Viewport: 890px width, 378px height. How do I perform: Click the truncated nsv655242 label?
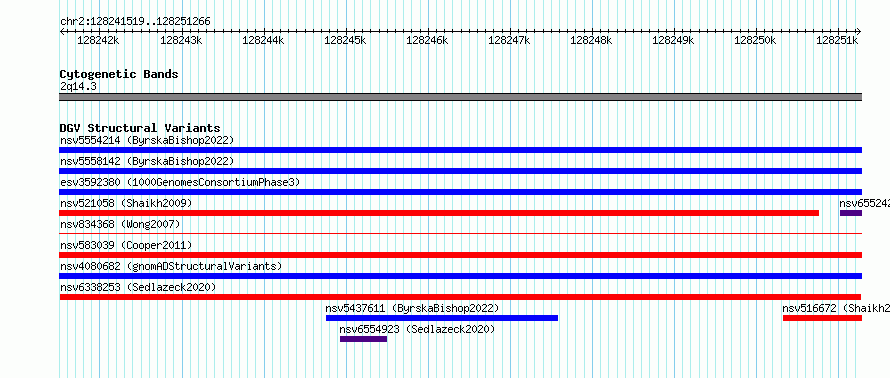[864, 203]
